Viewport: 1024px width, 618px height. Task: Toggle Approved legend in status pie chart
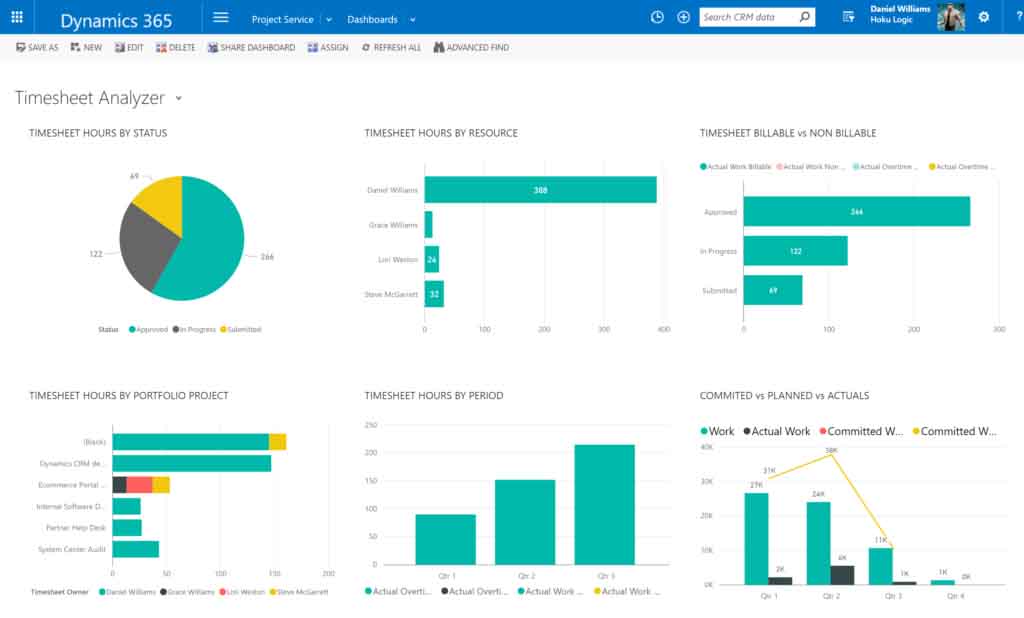tap(147, 328)
